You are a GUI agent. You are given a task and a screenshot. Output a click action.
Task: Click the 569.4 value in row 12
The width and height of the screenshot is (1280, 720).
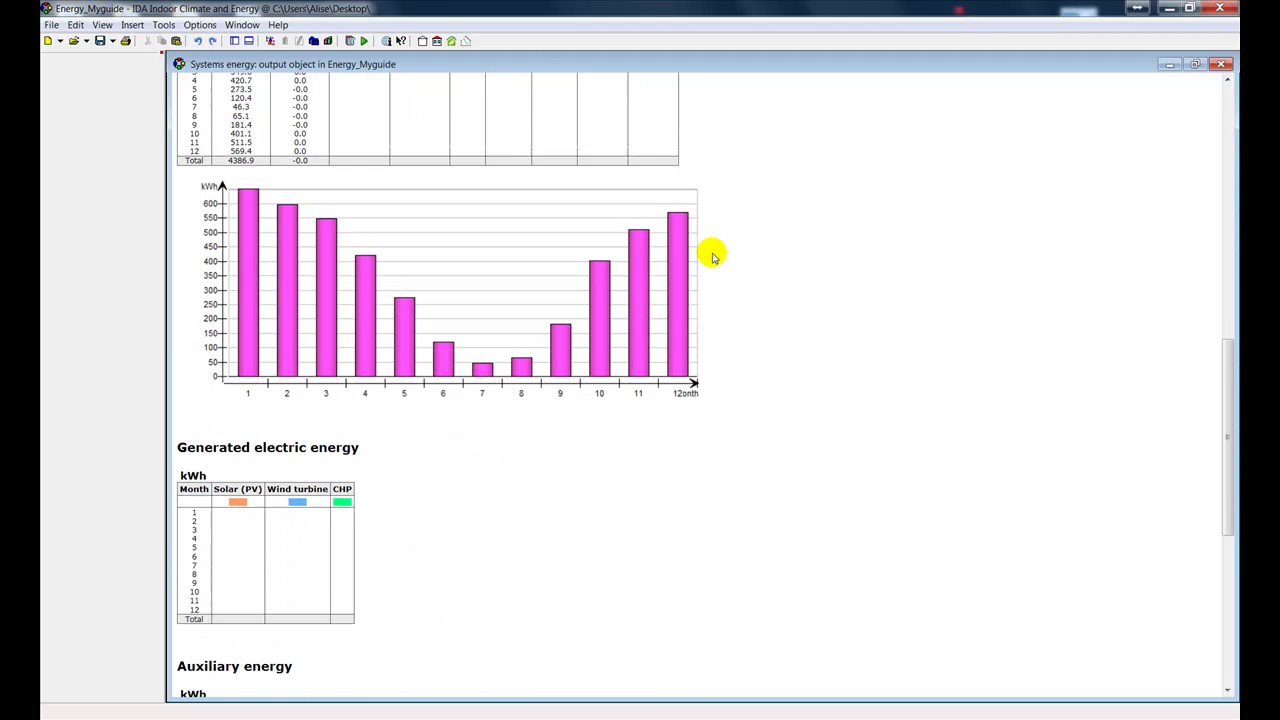241,152
